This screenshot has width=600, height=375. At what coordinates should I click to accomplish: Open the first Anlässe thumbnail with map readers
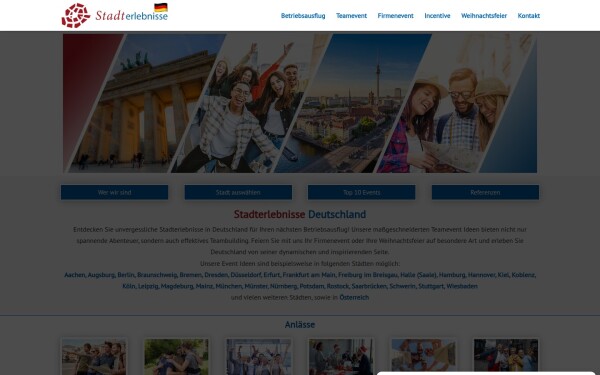click(94, 357)
